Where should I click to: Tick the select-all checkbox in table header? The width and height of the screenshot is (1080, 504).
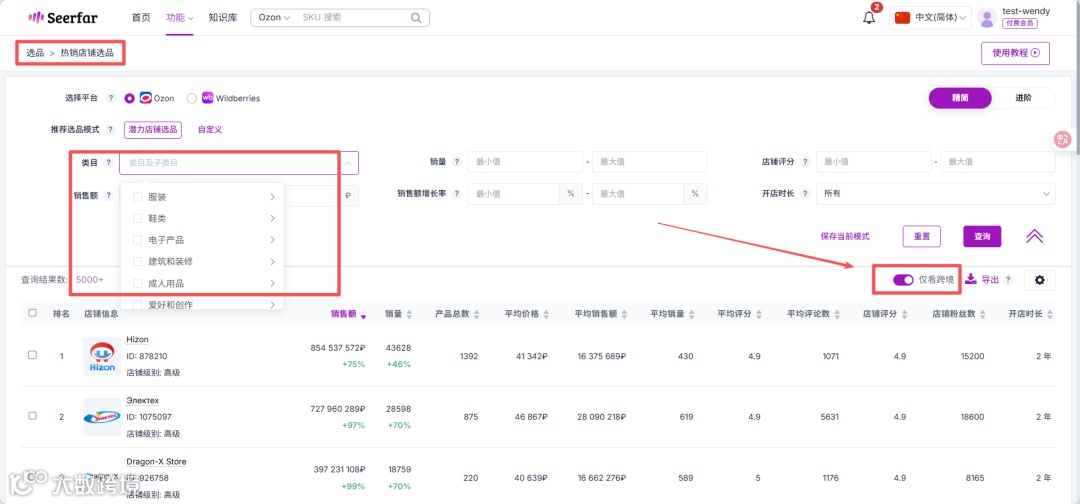(x=32, y=313)
